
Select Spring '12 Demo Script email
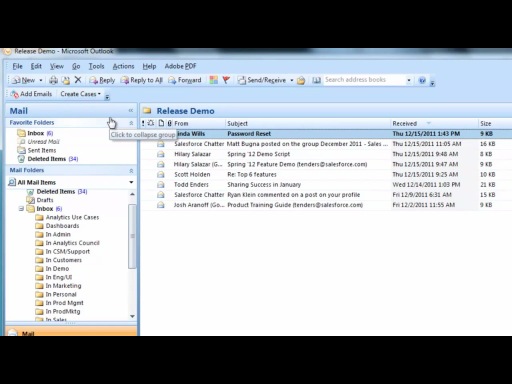tap(326, 154)
